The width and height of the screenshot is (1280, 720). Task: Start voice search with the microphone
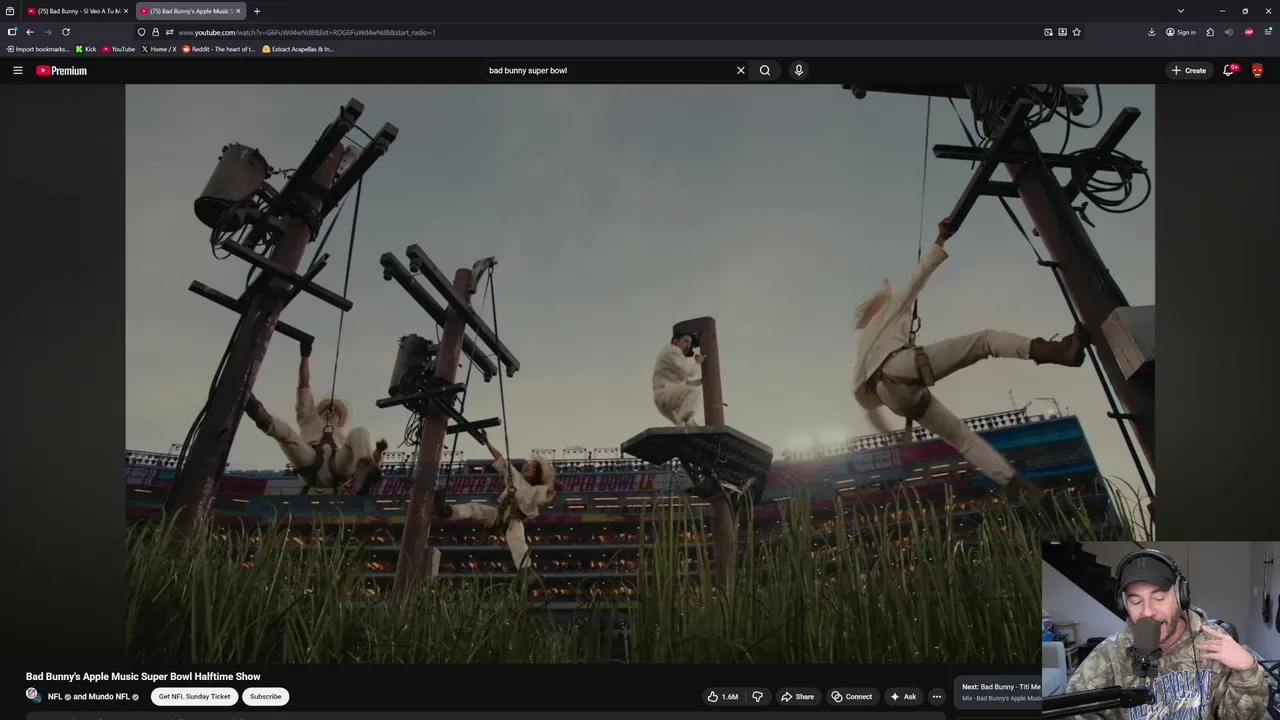[798, 70]
